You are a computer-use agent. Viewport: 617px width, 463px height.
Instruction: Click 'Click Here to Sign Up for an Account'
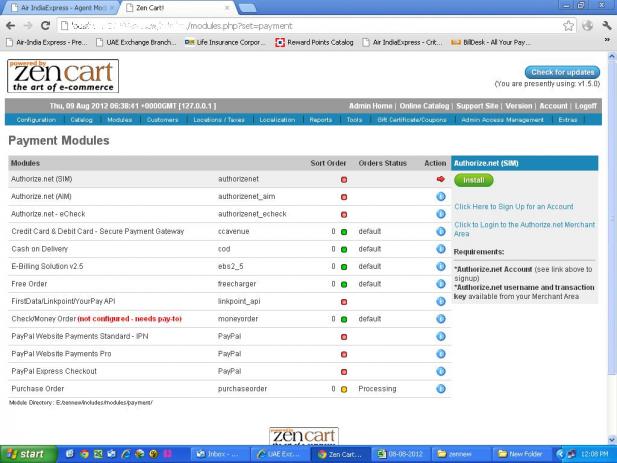tap(514, 207)
